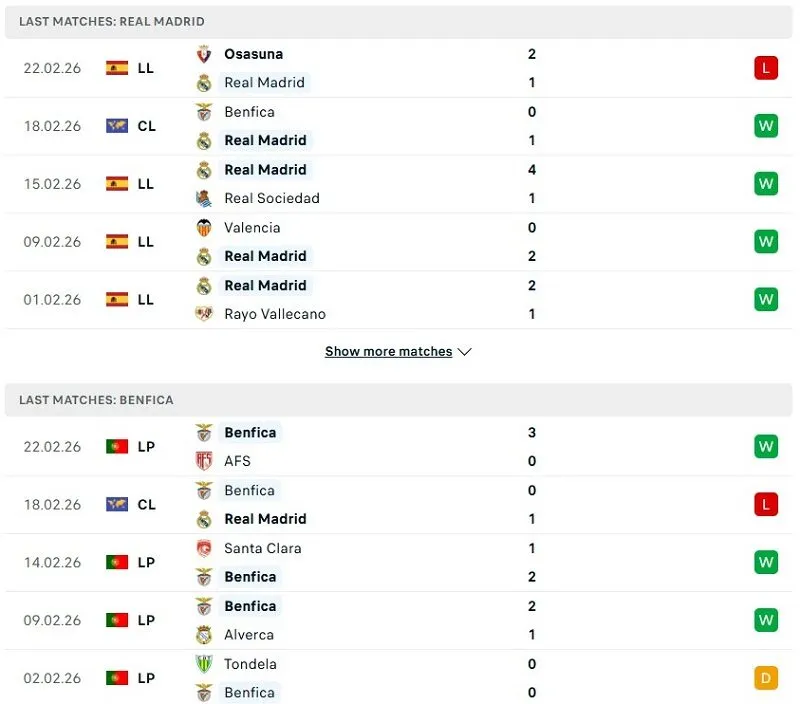Viewport: 800px width, 704px height.
Task: Click the Santa Clara team name
Action: pyautogui.click(x=263, y=548)
